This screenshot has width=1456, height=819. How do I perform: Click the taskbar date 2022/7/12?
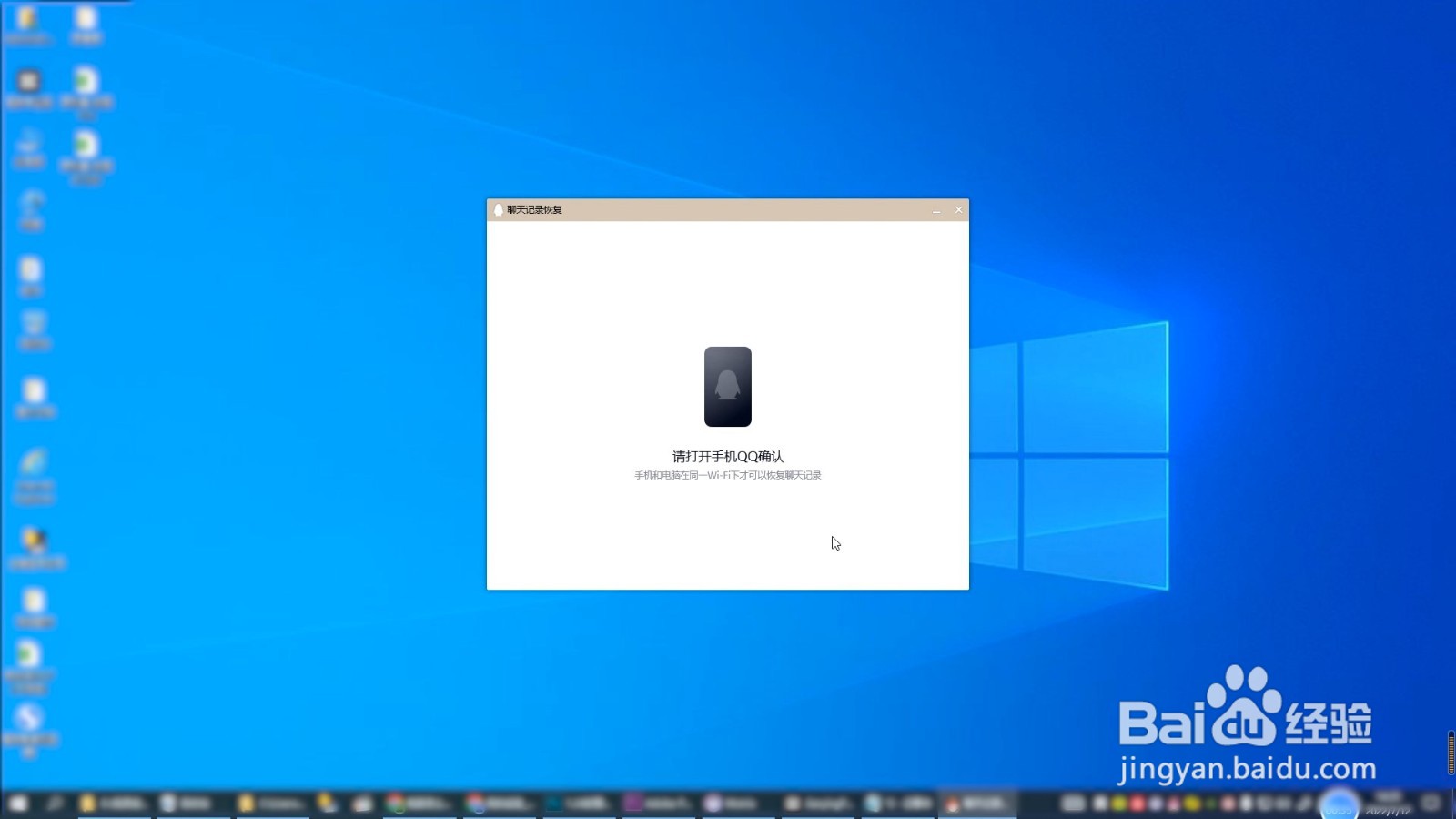pyautogui.click(x=1388, y=811)
